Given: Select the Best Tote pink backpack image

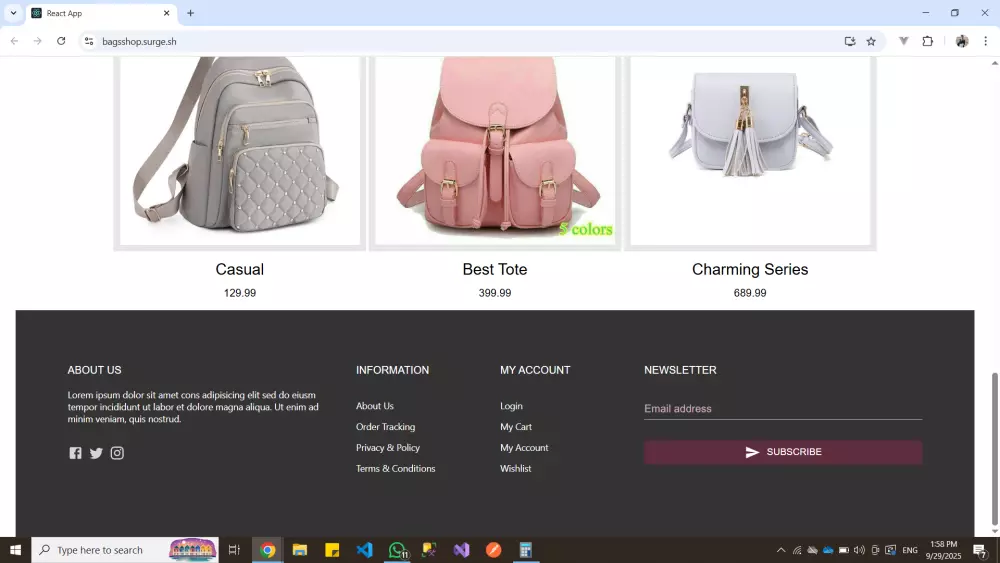Looking at the screenshot, I should 495,150.
